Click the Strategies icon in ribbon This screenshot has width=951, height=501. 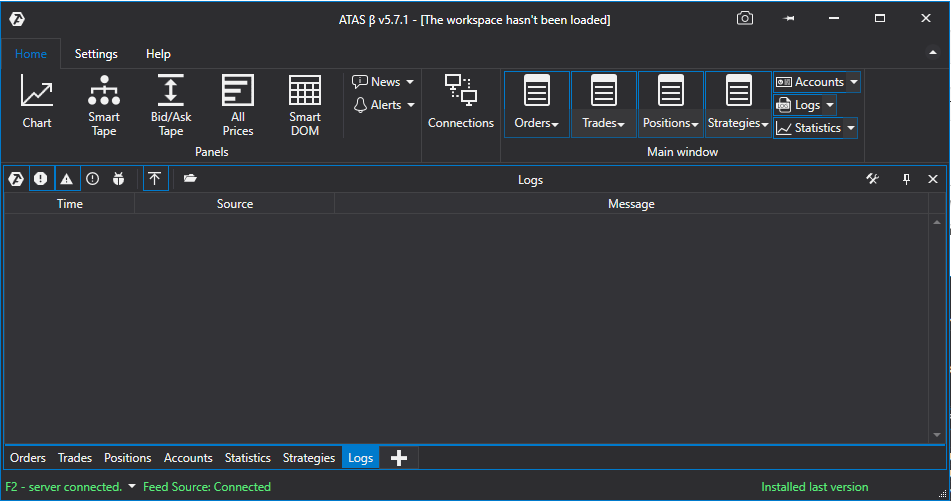pos(738,90)
